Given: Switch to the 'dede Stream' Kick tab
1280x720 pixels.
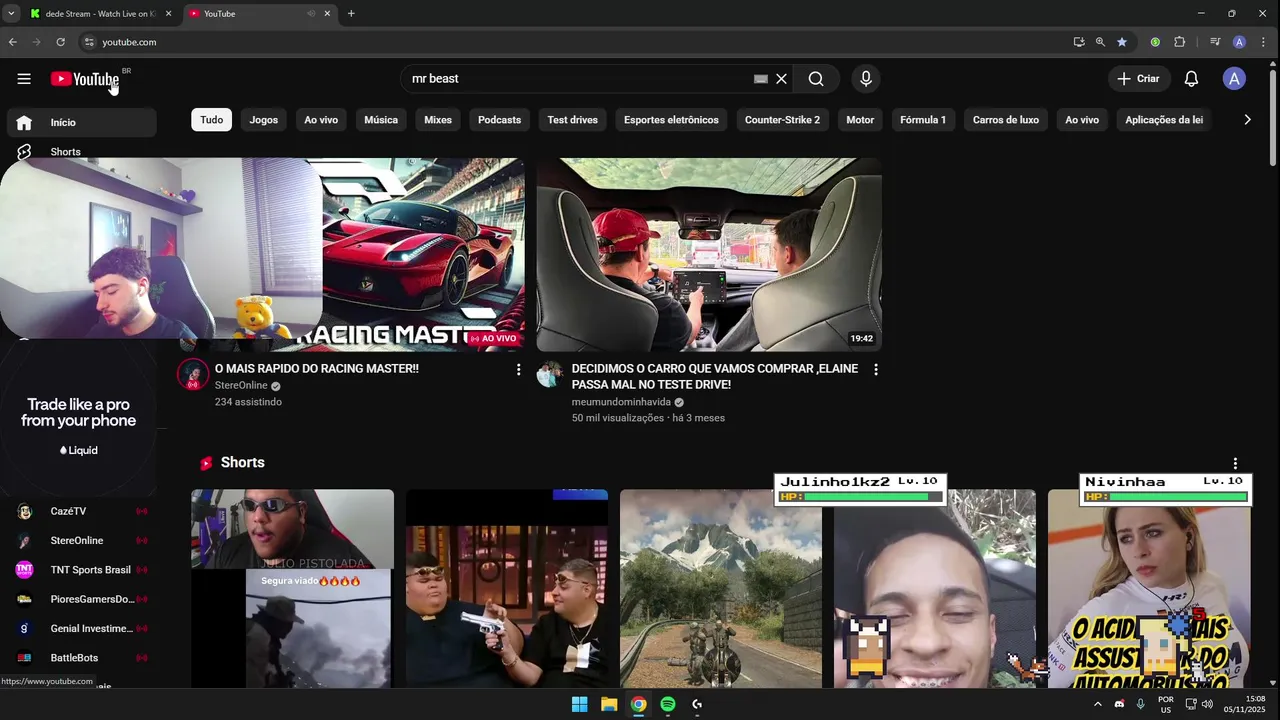Looking at the screenshot, I should 98,14.
